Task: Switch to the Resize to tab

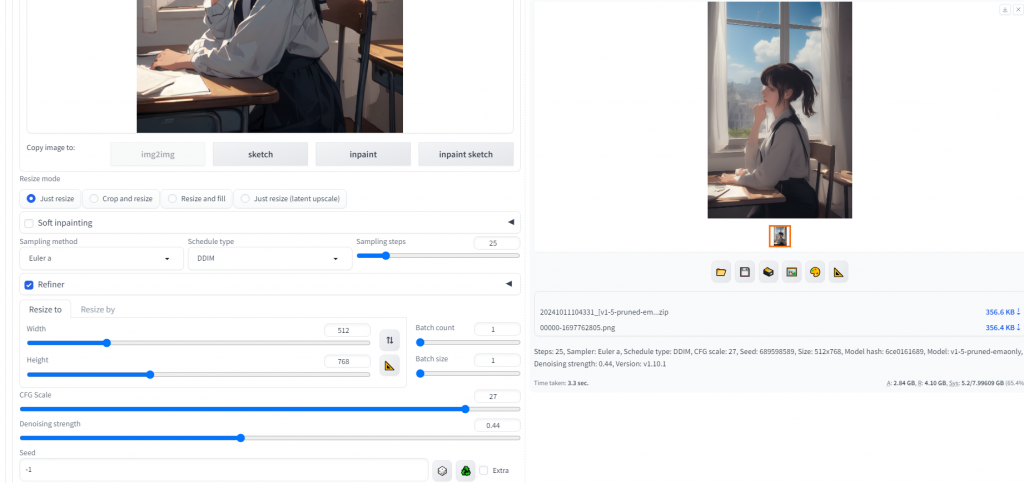Action: (45, 309)
